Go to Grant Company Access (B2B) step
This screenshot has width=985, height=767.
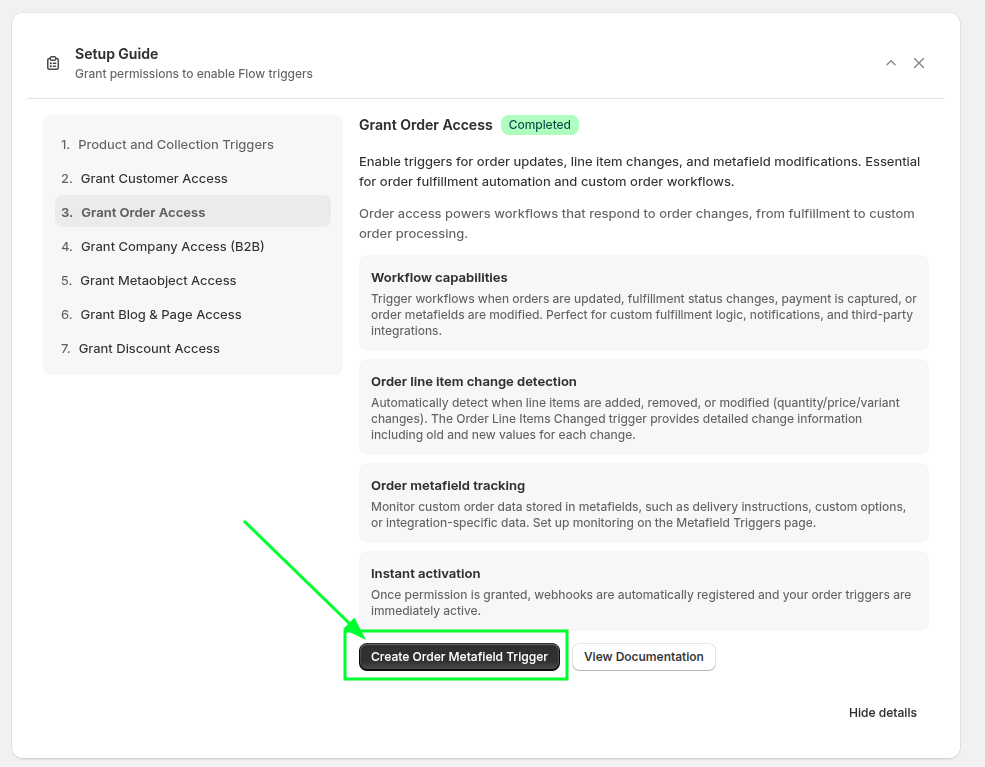click(x=172, y=247)
